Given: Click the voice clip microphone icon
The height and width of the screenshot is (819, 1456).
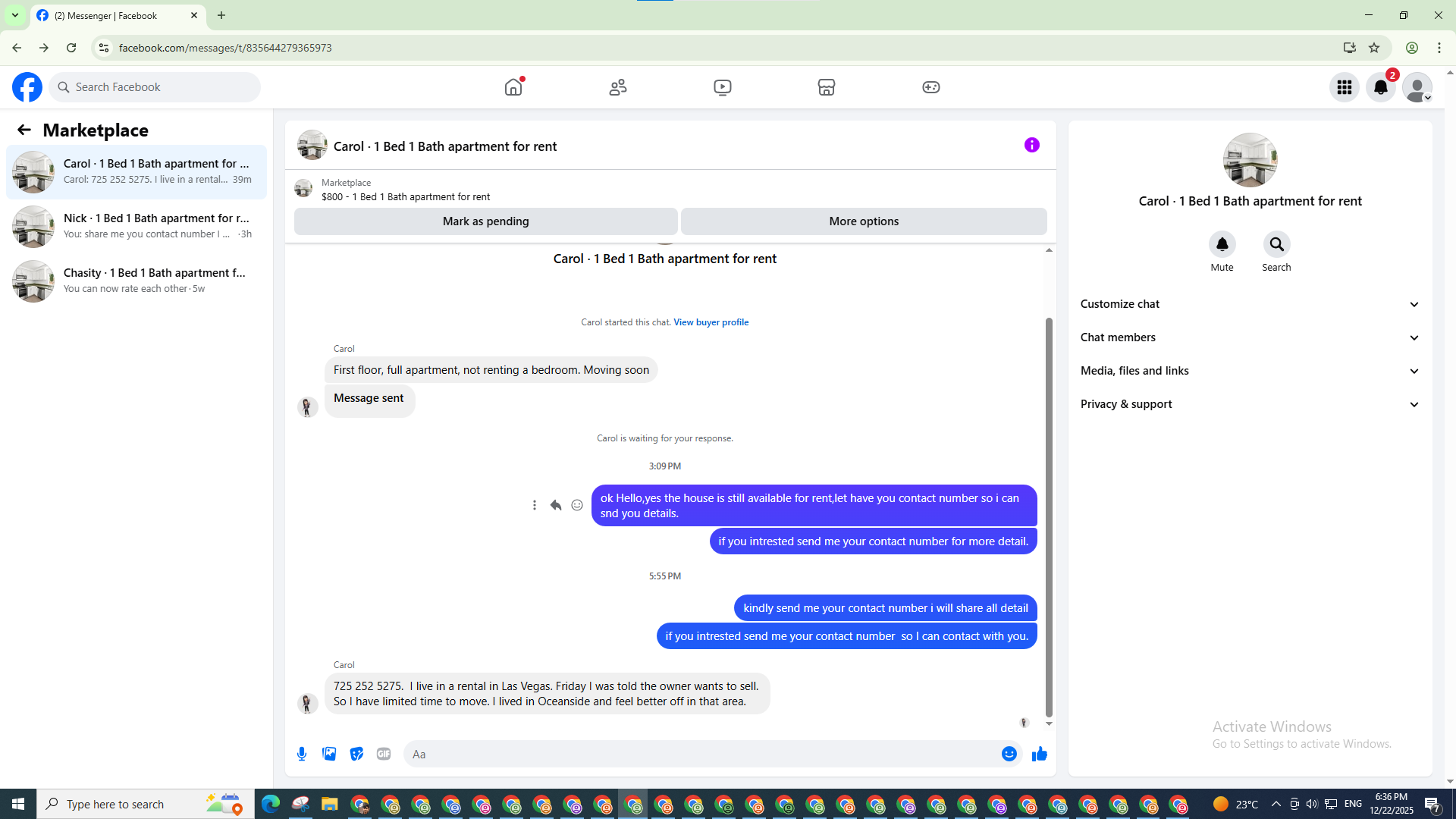Looking at the screenshot, I should click(302, 754).
